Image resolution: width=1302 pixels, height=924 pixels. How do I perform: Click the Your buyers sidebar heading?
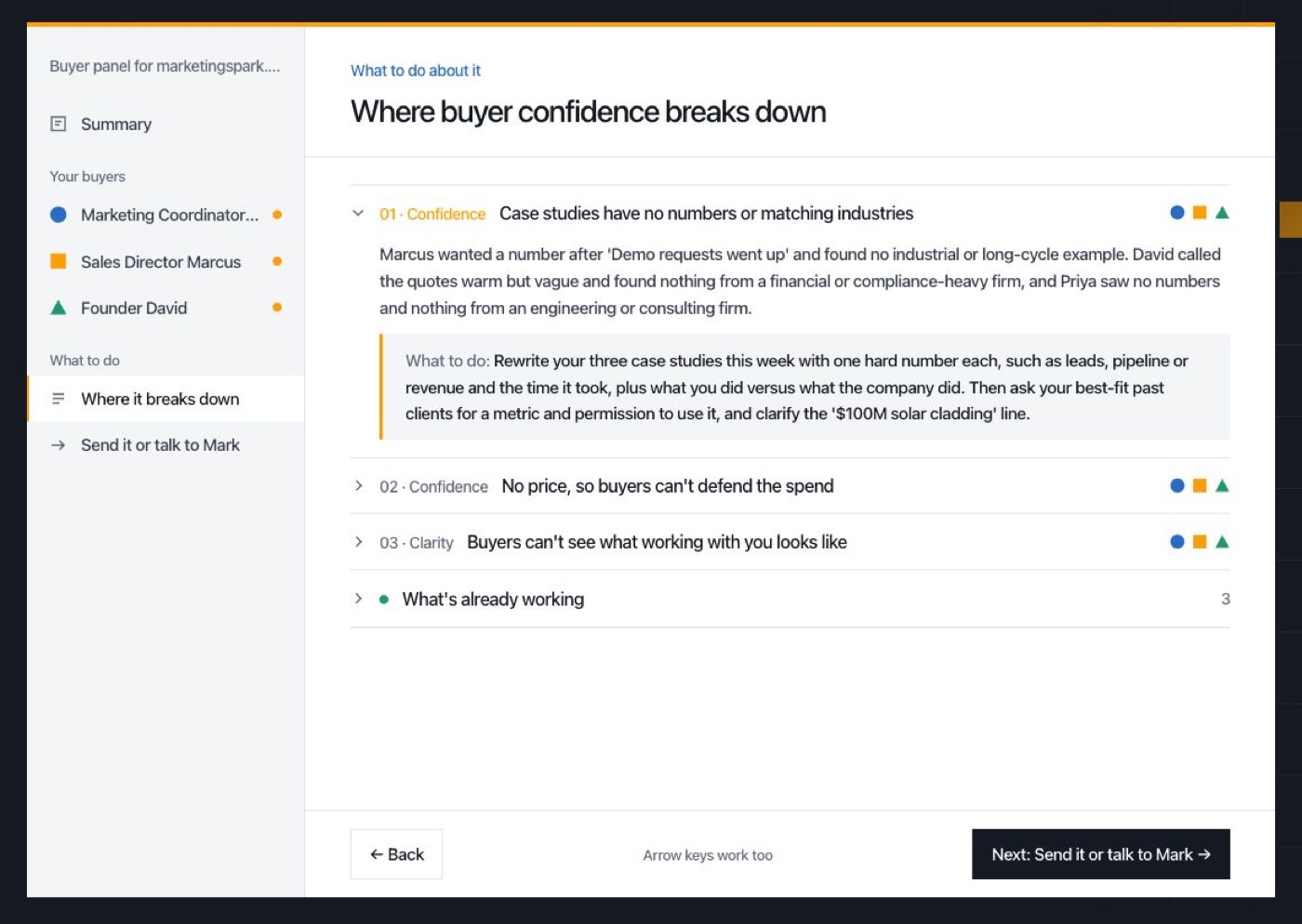(x=87, y=177)
